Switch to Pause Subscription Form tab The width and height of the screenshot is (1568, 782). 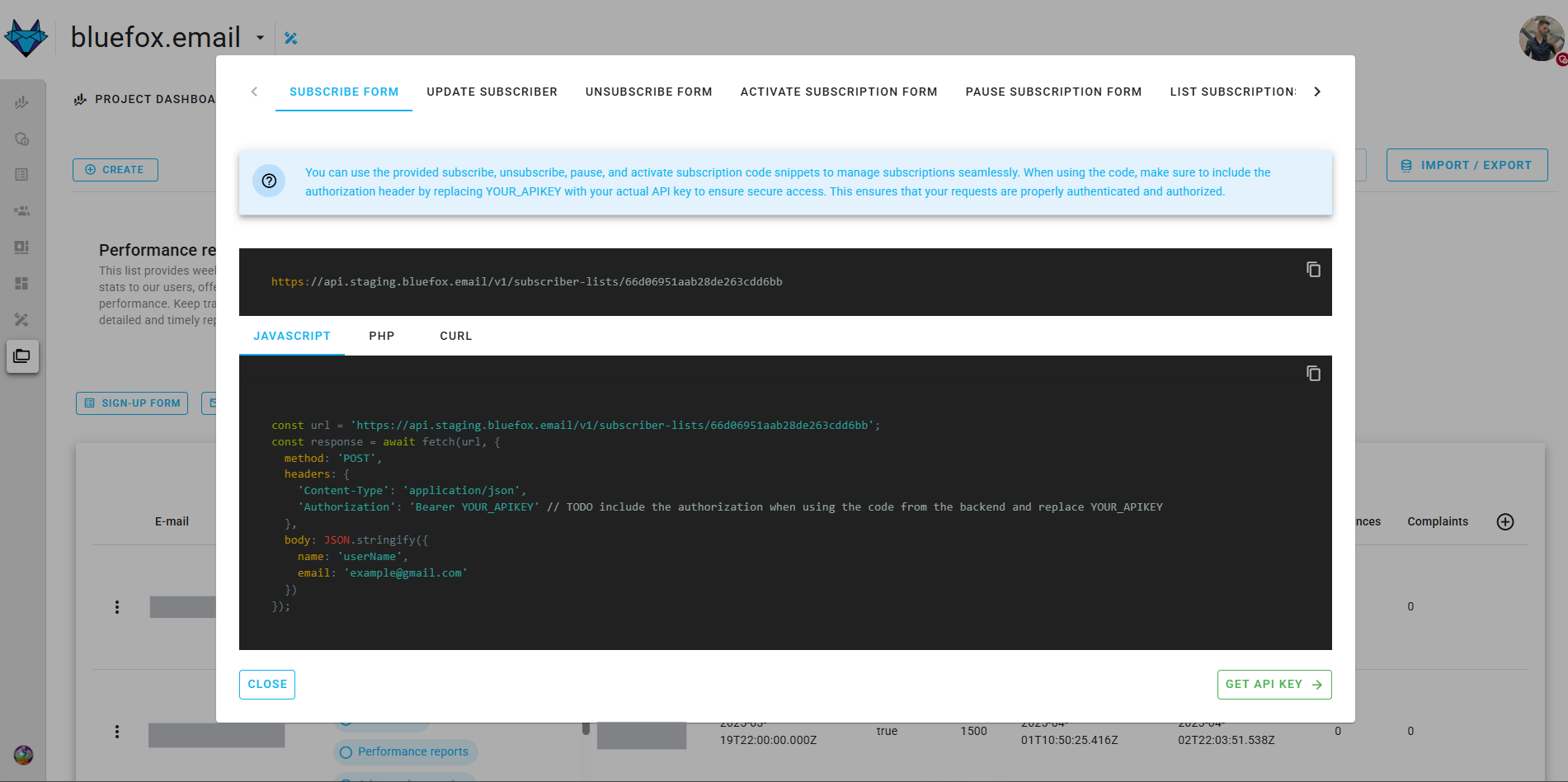(x=1053, y=92)
